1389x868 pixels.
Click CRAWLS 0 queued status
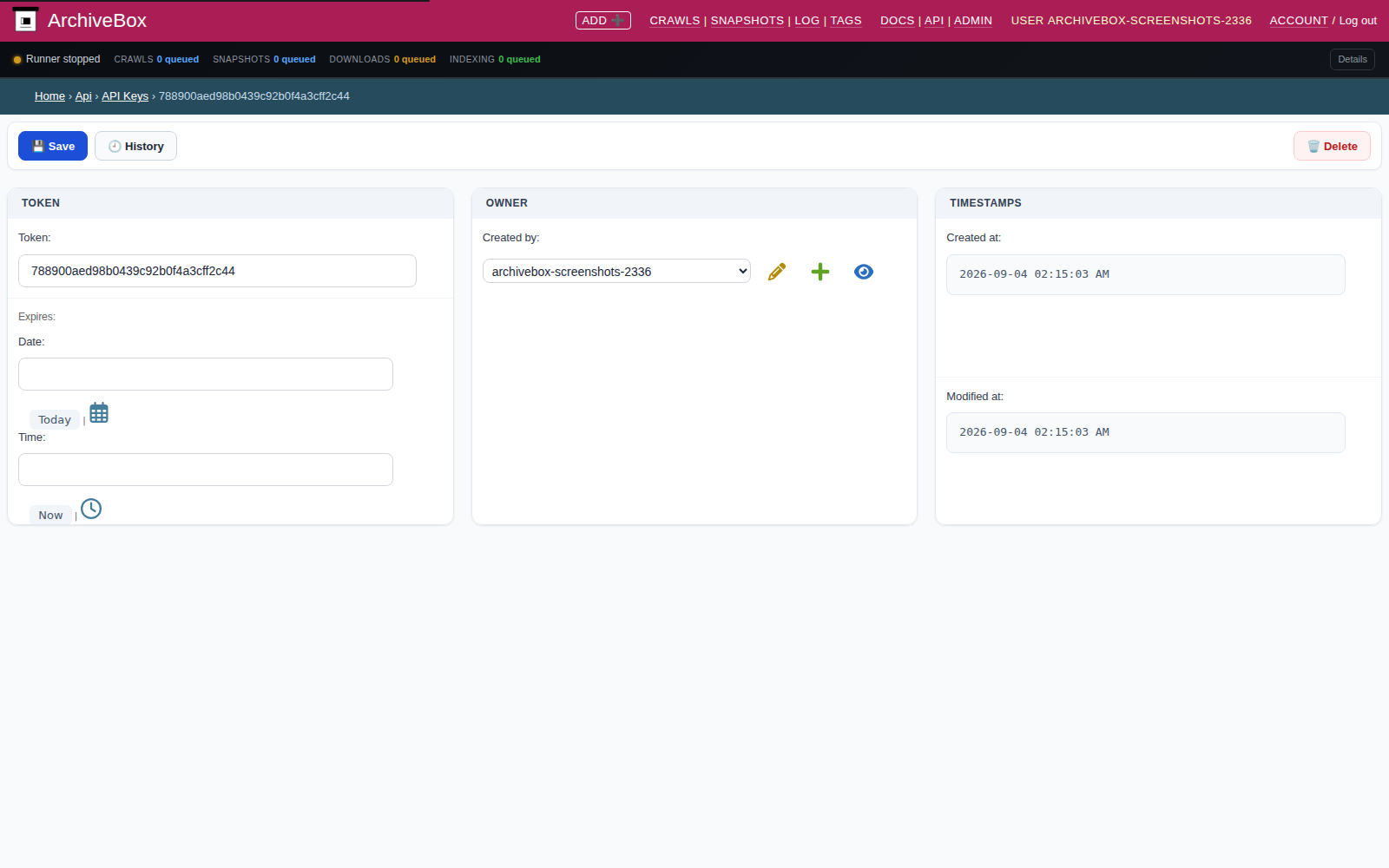coord(156,59)
